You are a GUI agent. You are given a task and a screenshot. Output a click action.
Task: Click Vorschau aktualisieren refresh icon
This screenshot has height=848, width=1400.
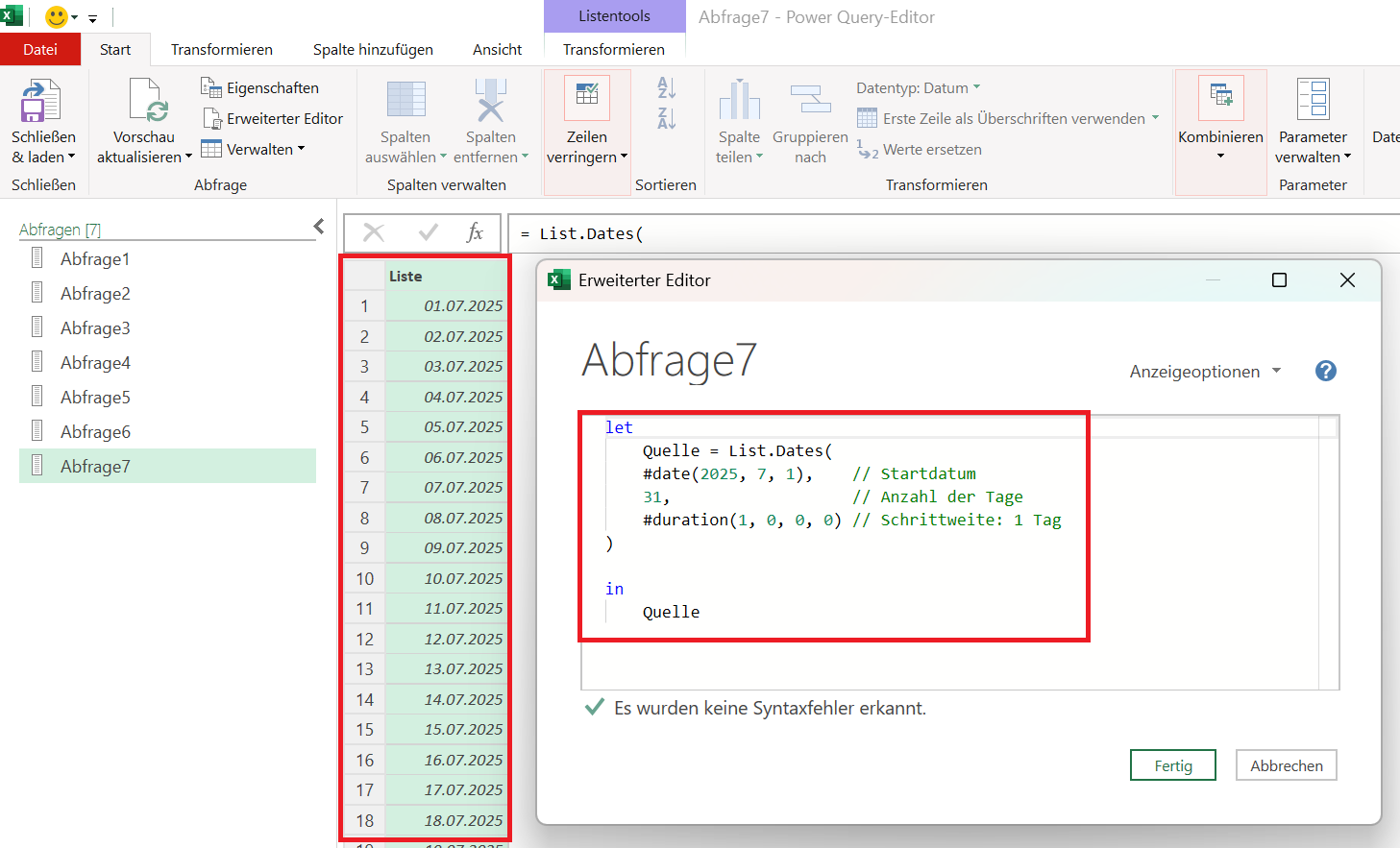pyautogui.click(x=148, y=101)
